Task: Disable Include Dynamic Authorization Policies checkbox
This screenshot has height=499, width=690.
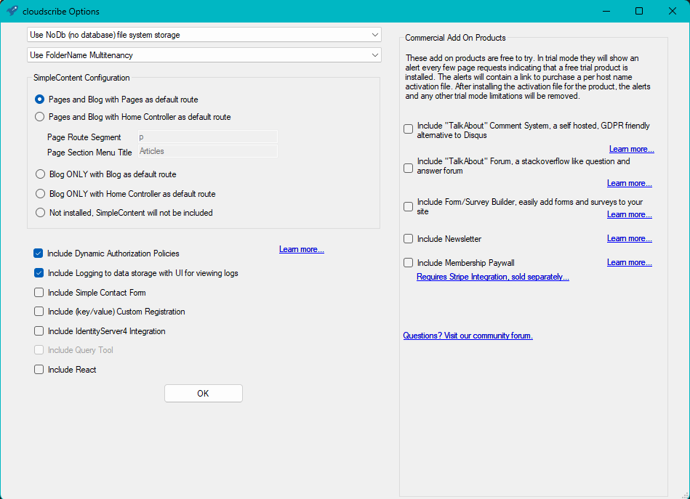Action: pyautogui.click(x=39, y=254)
